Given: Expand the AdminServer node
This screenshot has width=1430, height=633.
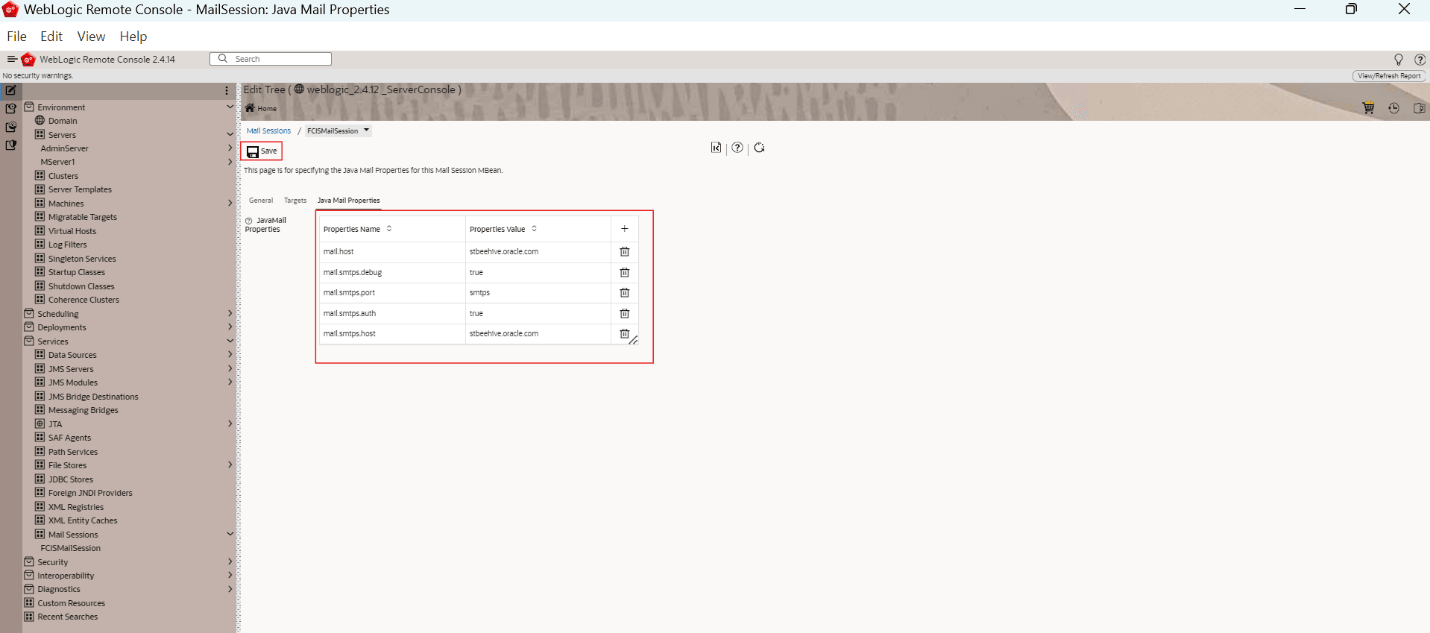Looking at the screenshot, I should pos(230,148).
